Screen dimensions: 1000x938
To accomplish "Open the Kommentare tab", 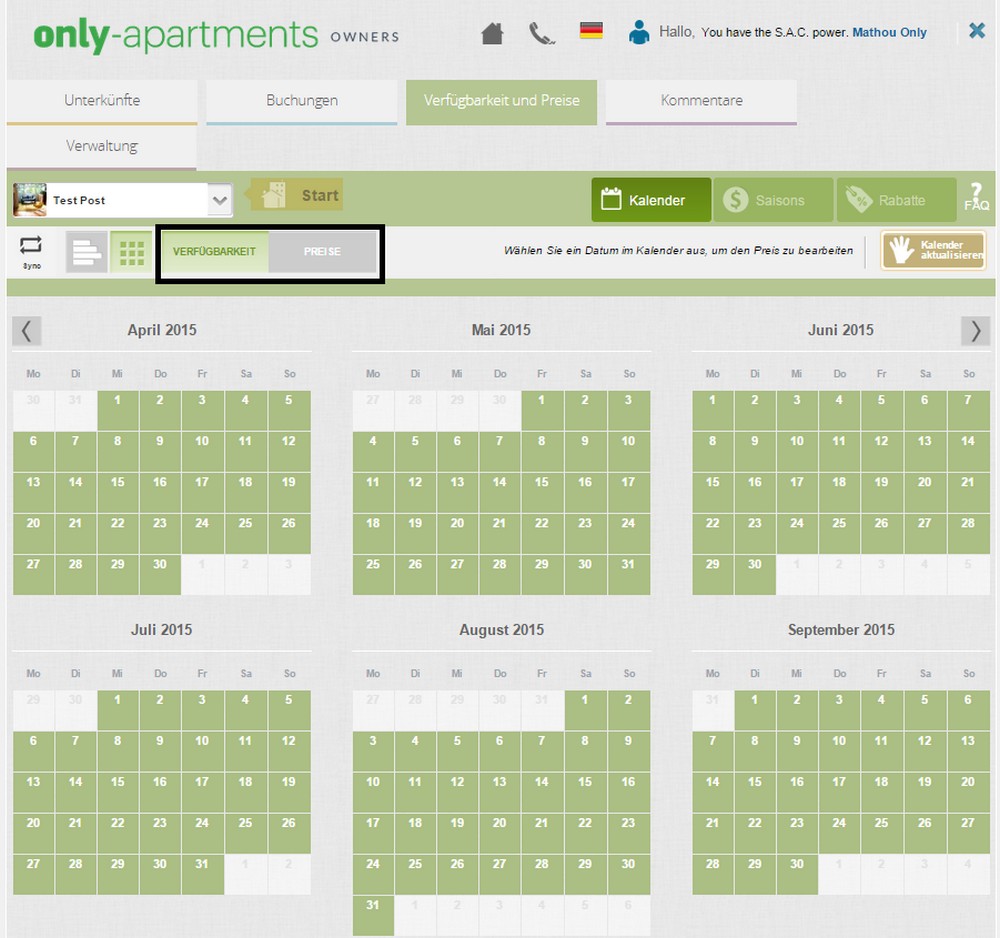I will click(701, 101).
